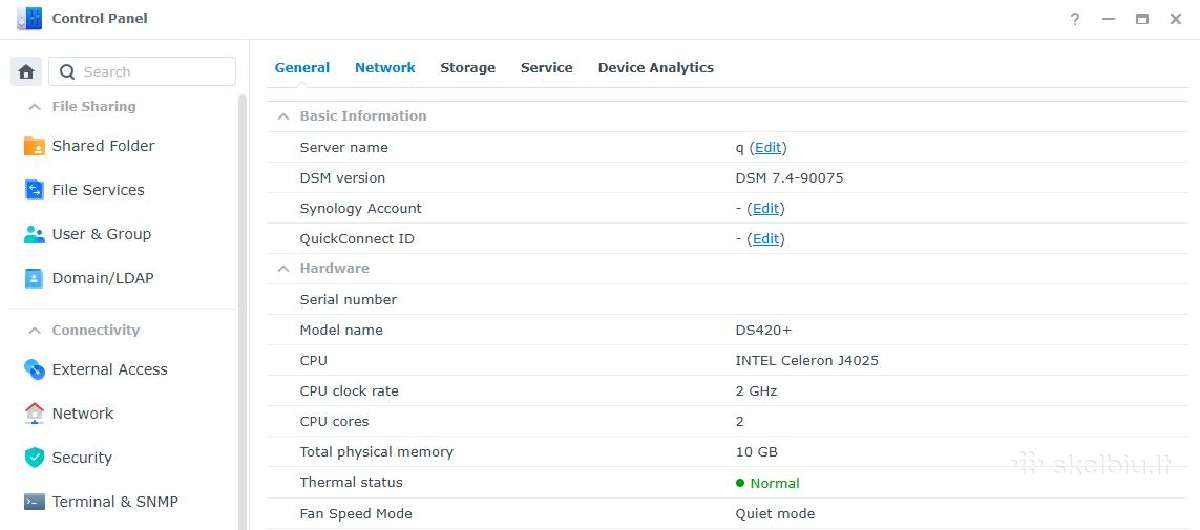Collapse the Connectivity section
Image resolution: width=1200 pixels, height=530 pixels.
(34, 330)
